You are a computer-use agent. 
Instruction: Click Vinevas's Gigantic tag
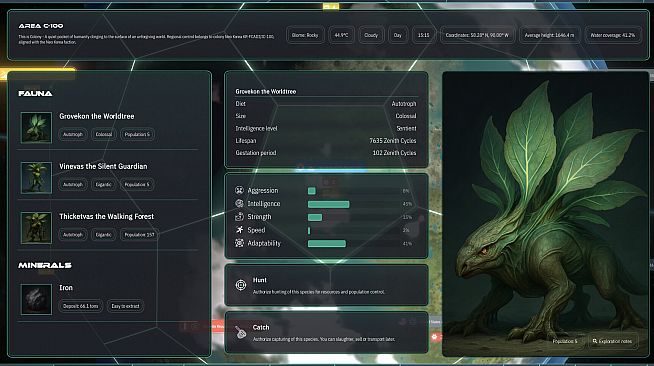pyautogui.click(x=103, y=185)
